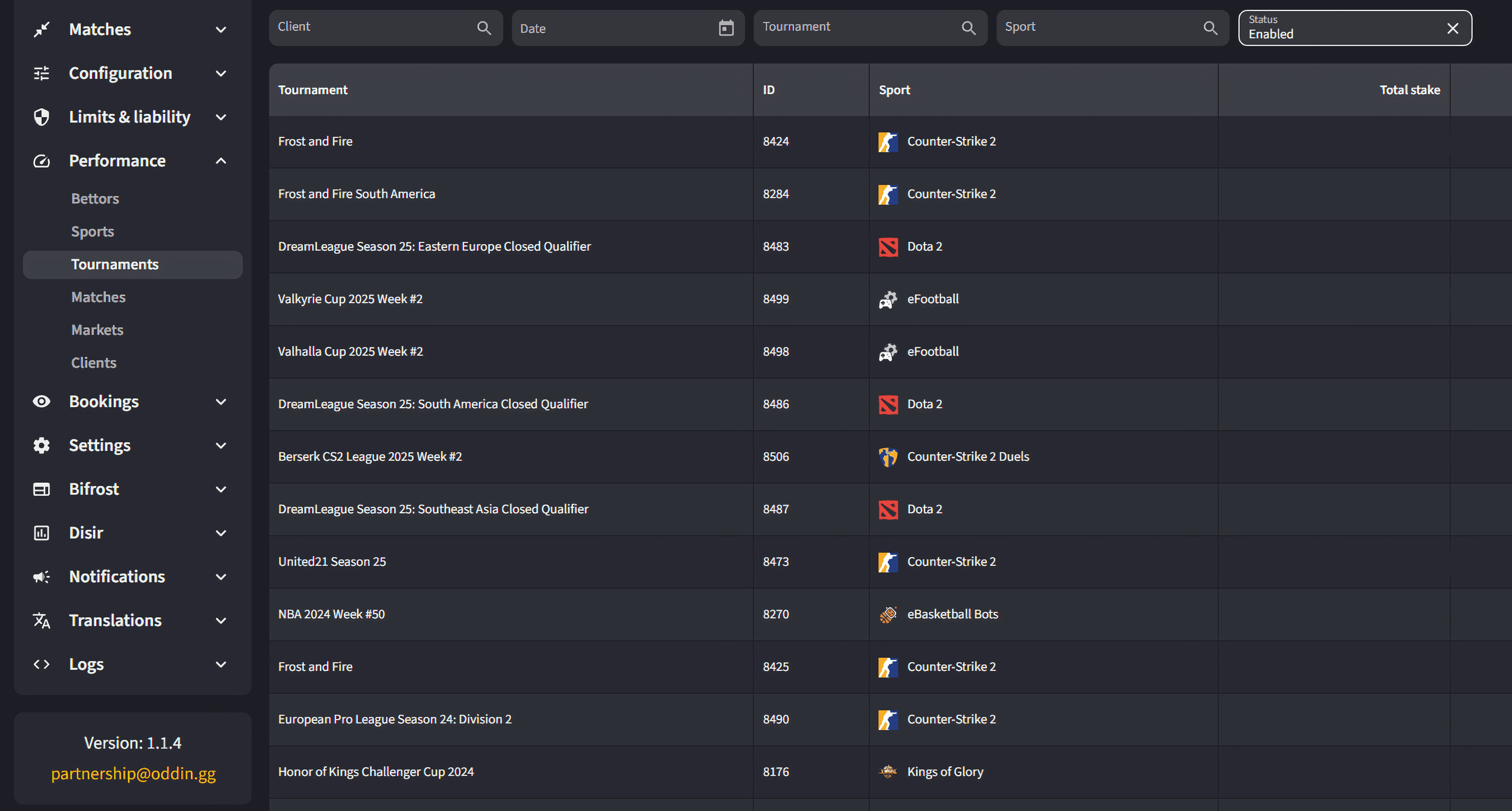The width and height of the screenshot is (1512, 811).
Task: Click eBasketball Bots icon in NBA row
Action: pos(888,614)
